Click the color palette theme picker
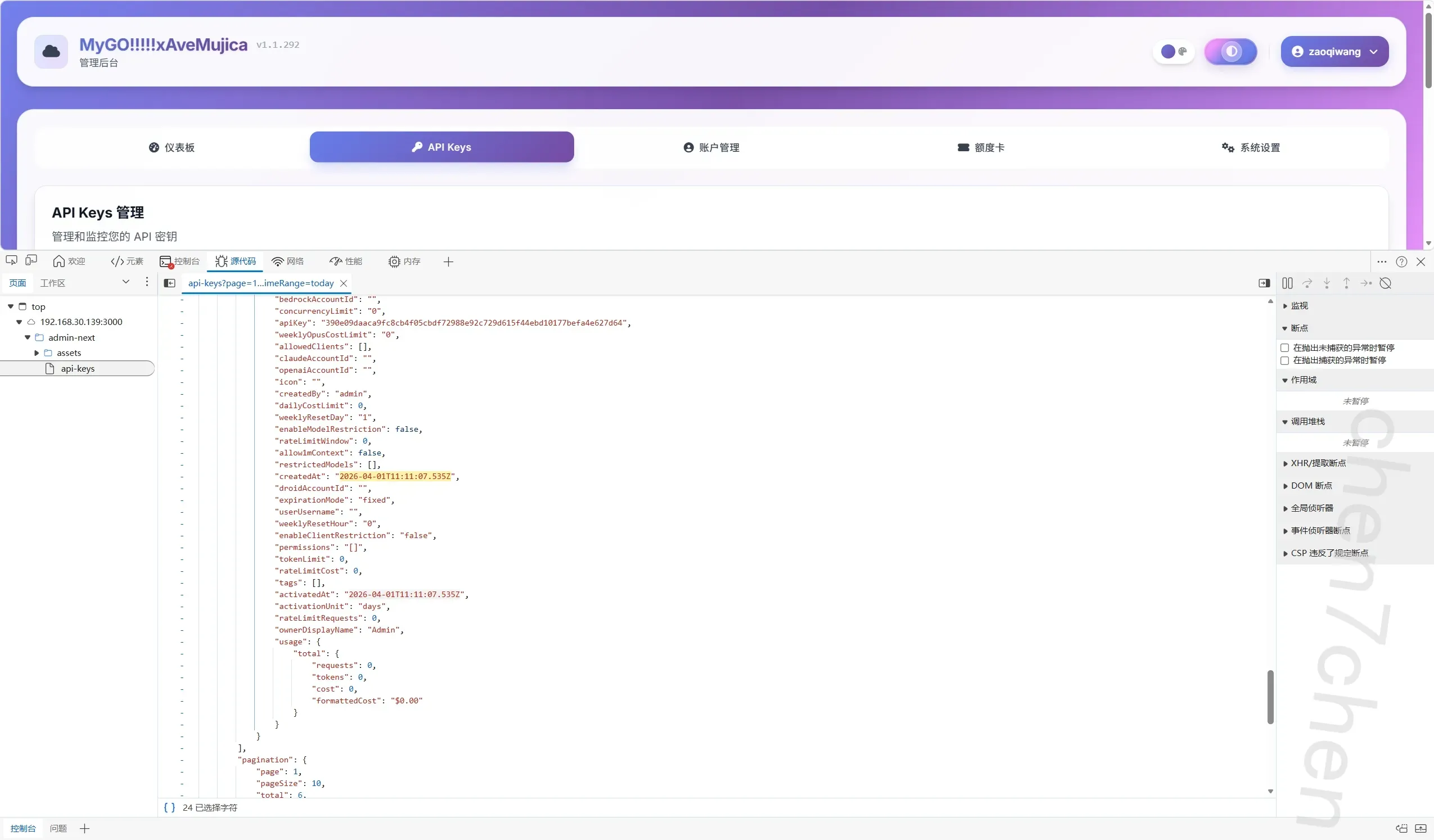Screen dimensions: 1434x840 [1174, 52]
